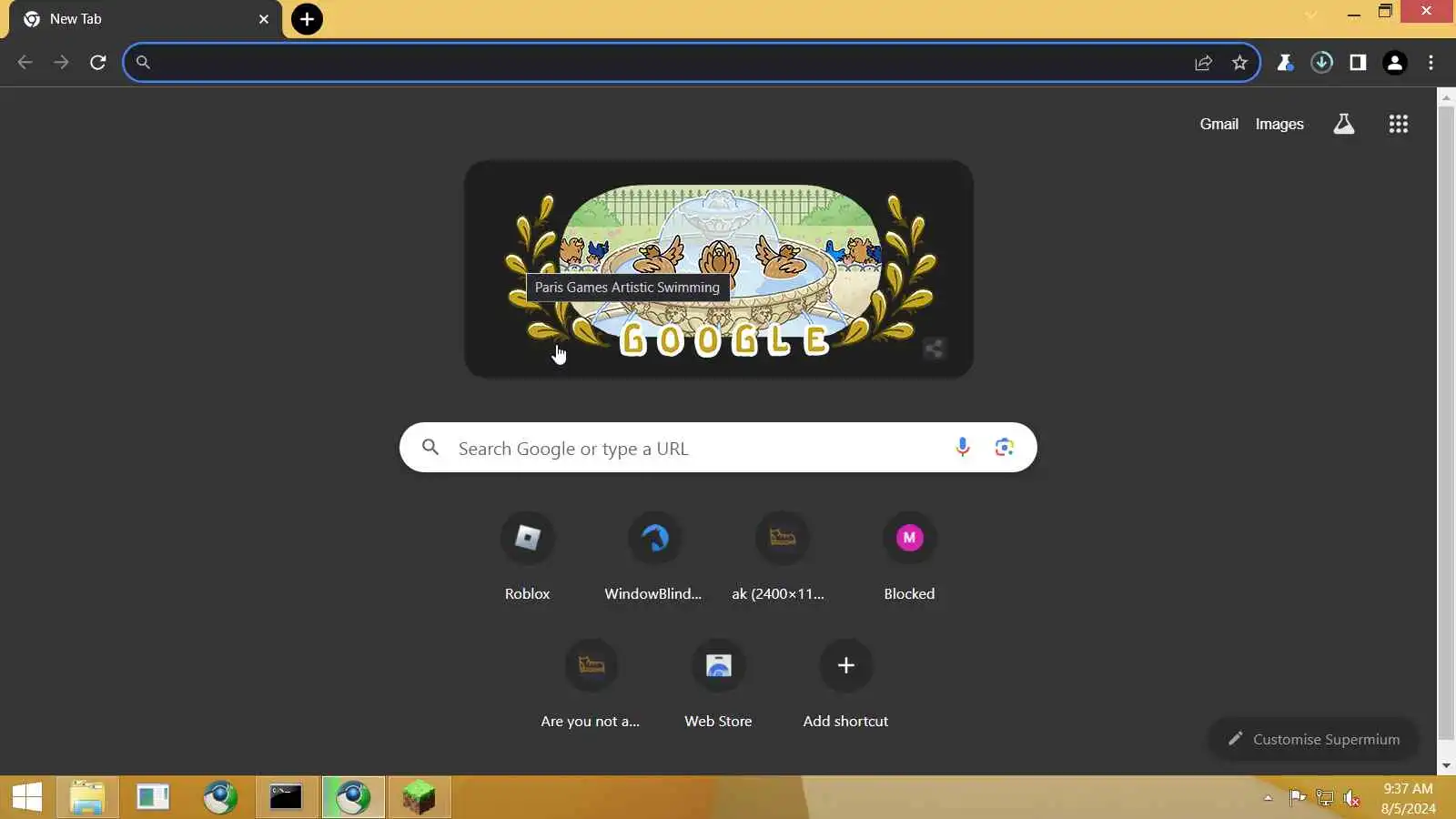Viewport: 1456px width, 819px height.
Task: Open the profile avatar menu
Action: point(1394,62)
